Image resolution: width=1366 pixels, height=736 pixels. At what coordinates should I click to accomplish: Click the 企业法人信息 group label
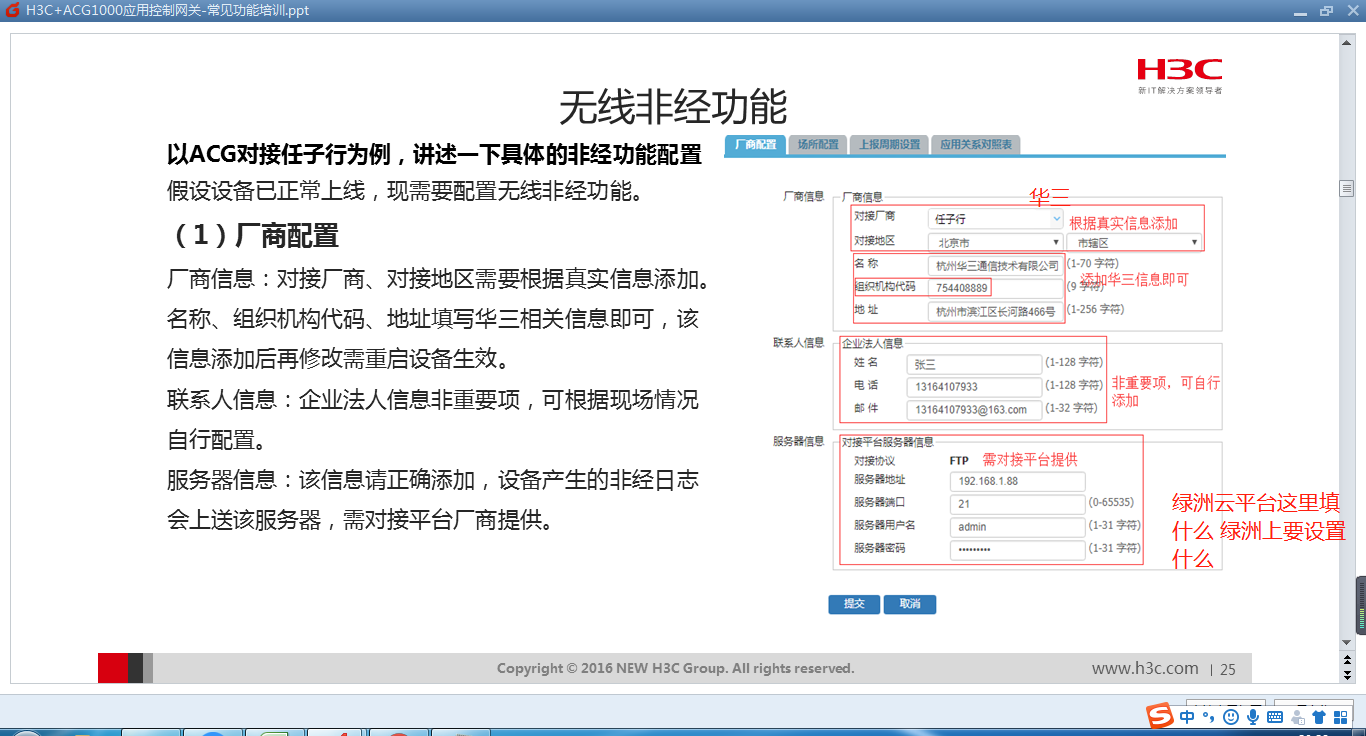[x=872, y=343]
